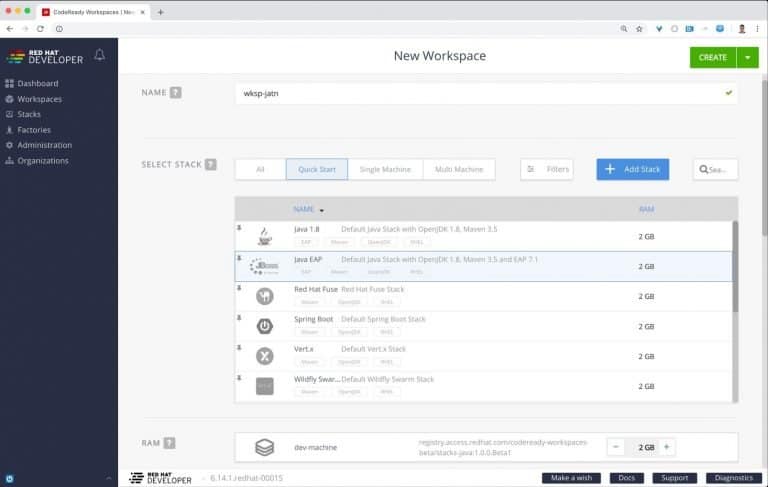Click the Spring Boot stack name

313,319
